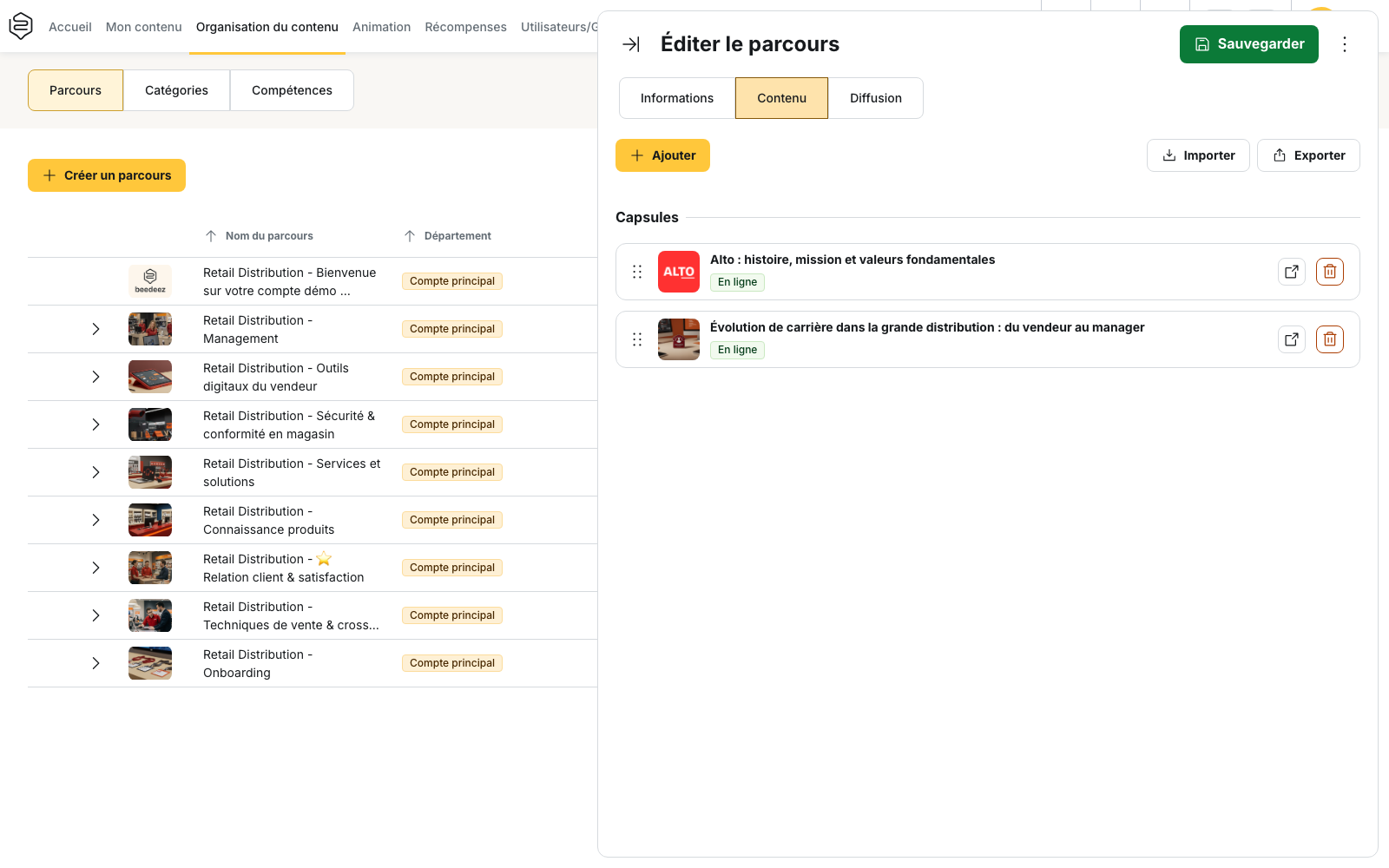
Task: Delete the Évolution de carrière capsule
Action: point(1330,339)
